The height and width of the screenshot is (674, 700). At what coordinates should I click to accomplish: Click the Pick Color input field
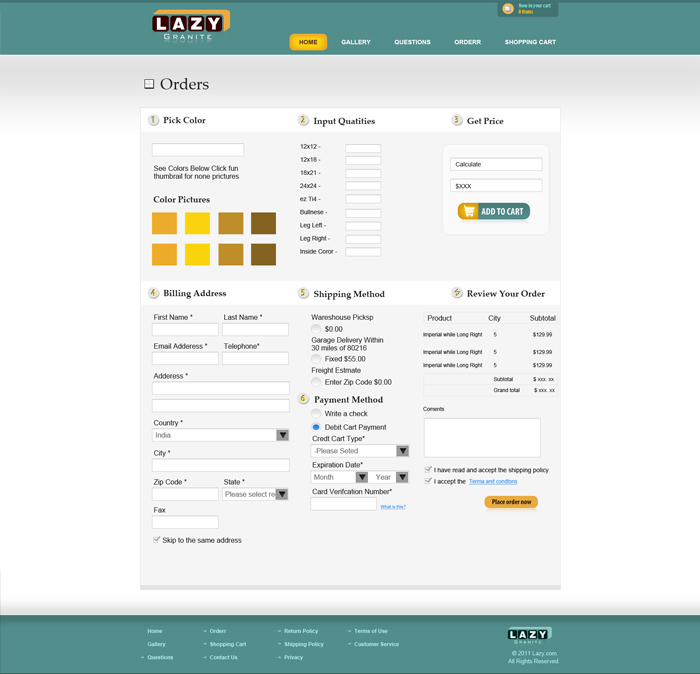(198, 150)
